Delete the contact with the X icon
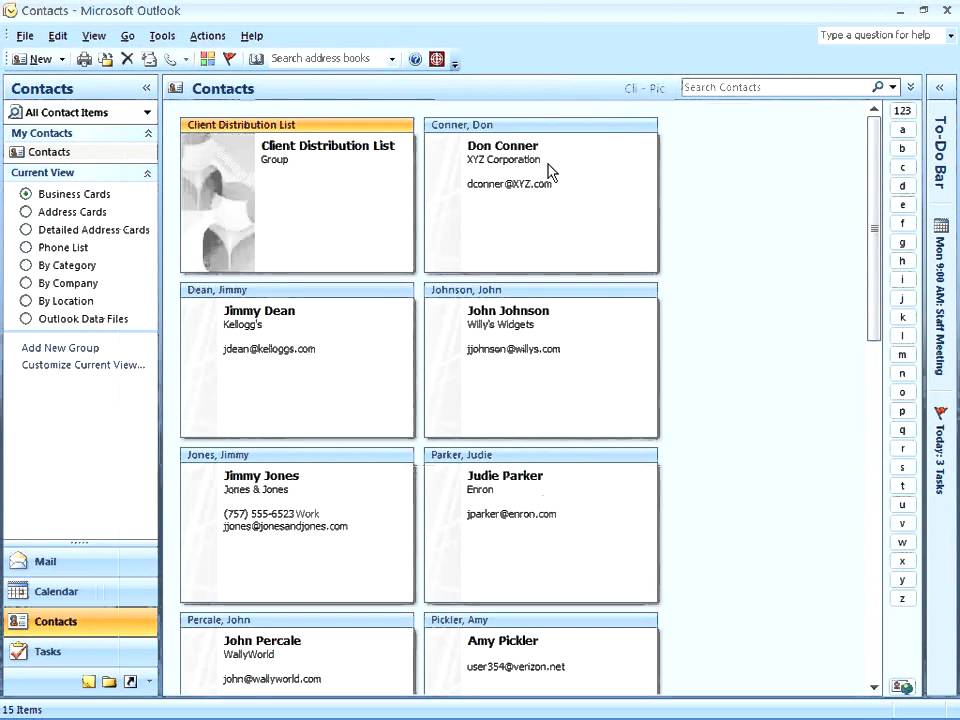 pyautogui.click(x=127, y=59)
